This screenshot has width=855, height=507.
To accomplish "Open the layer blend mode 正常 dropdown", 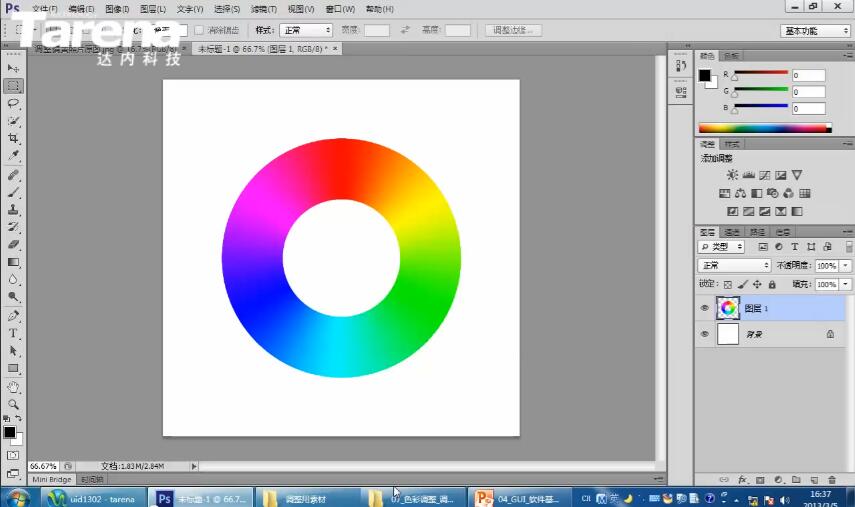I will (734, 265).
